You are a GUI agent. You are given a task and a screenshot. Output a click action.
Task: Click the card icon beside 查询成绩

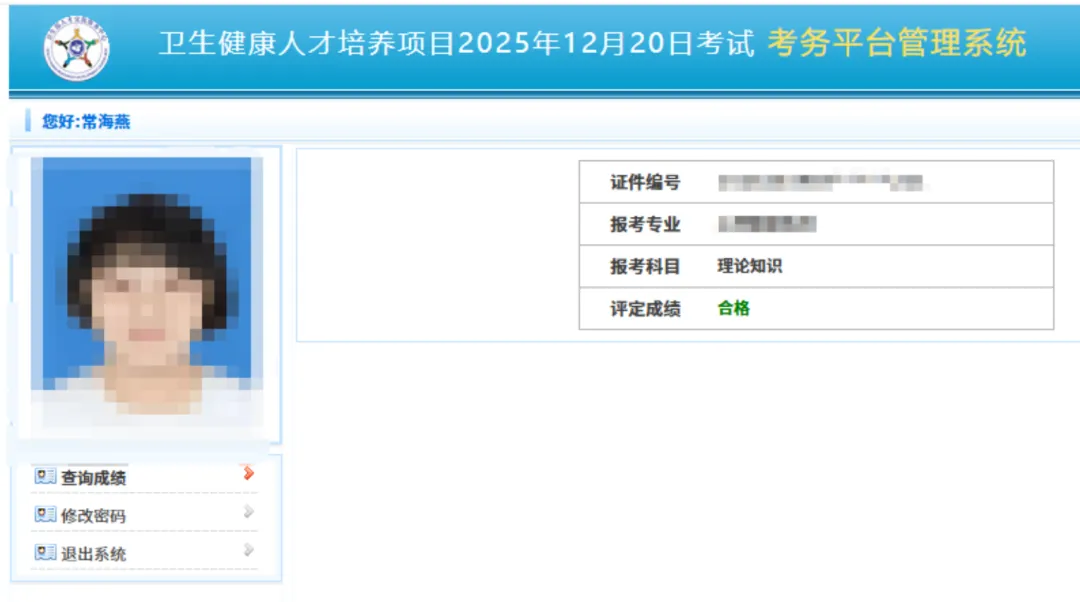45,477
